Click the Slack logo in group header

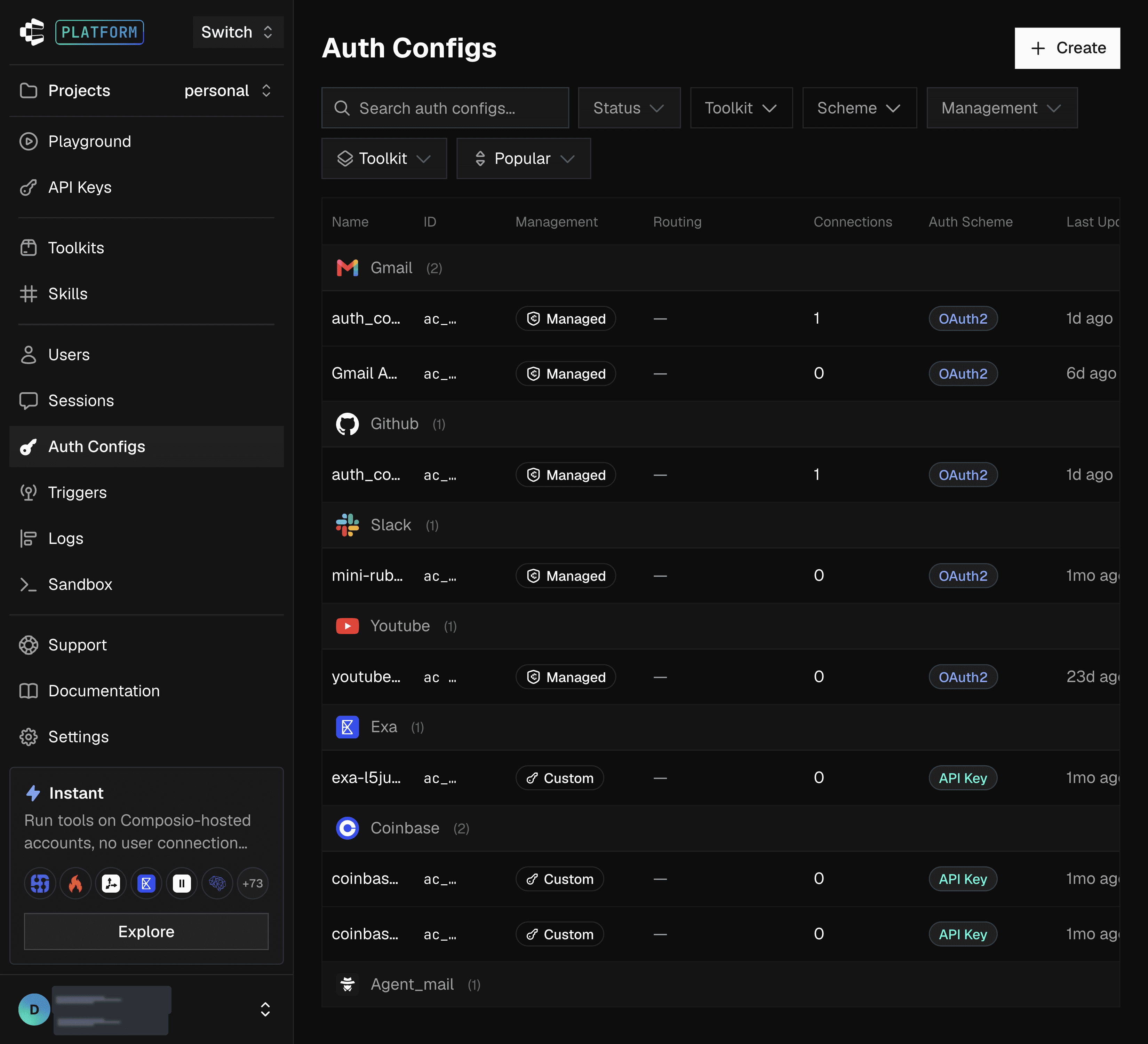click(348, 524)
